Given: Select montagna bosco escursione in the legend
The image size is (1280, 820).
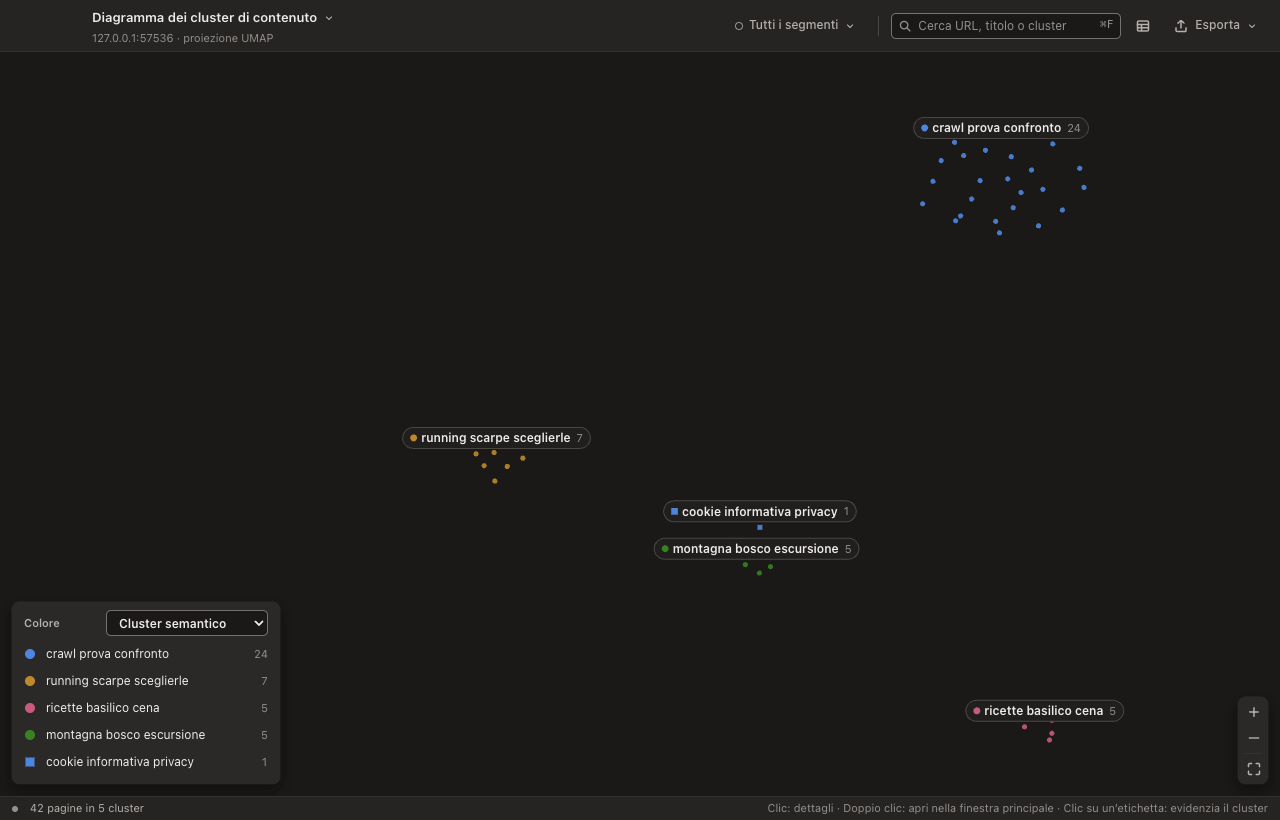Looking at the screenshot, I should 146,735.
